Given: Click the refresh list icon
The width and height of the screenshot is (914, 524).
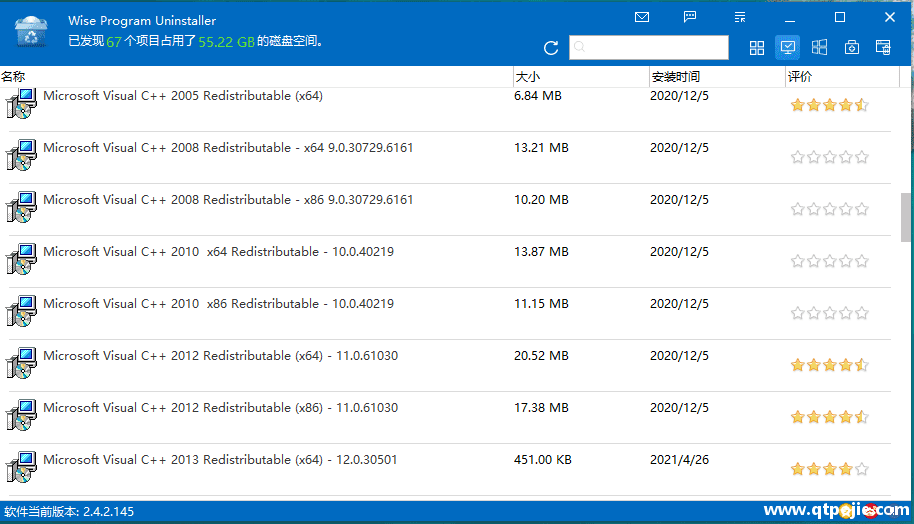Looking at the screenshot, I should pyautogui.click(x=551, y=48).
